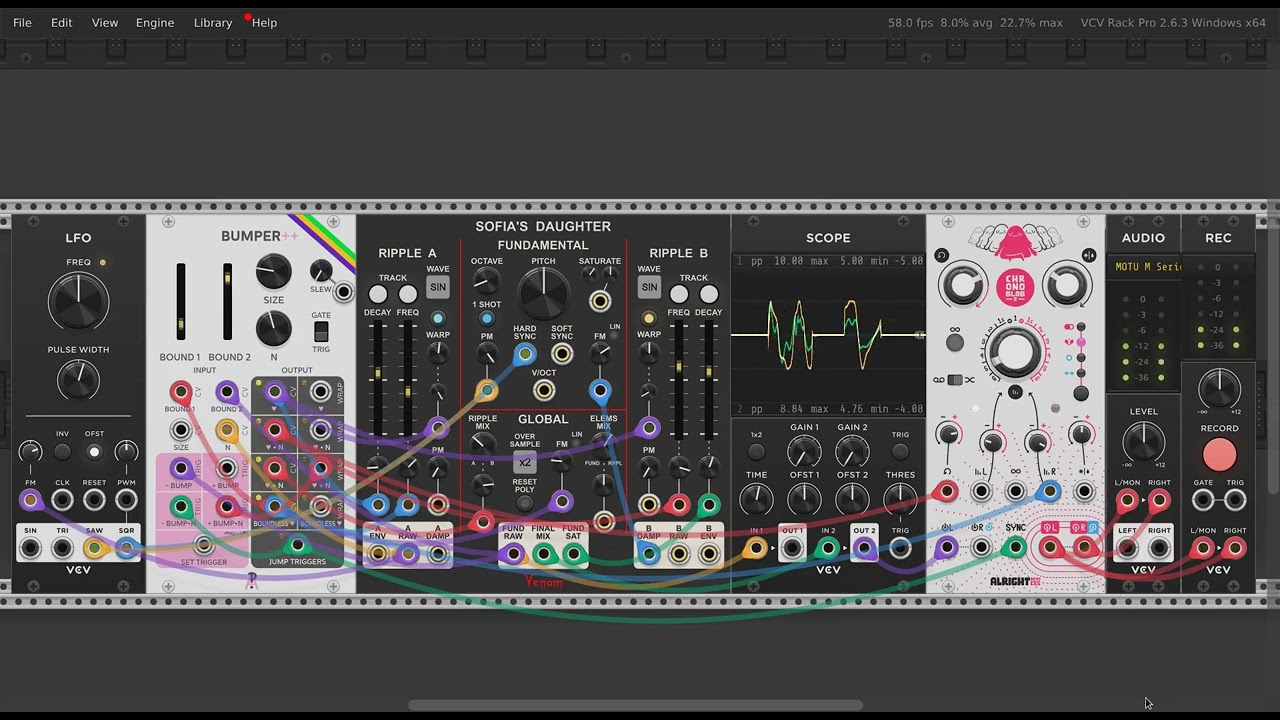
Task: Click the Bumper N knob
Action: pos(273,328)
